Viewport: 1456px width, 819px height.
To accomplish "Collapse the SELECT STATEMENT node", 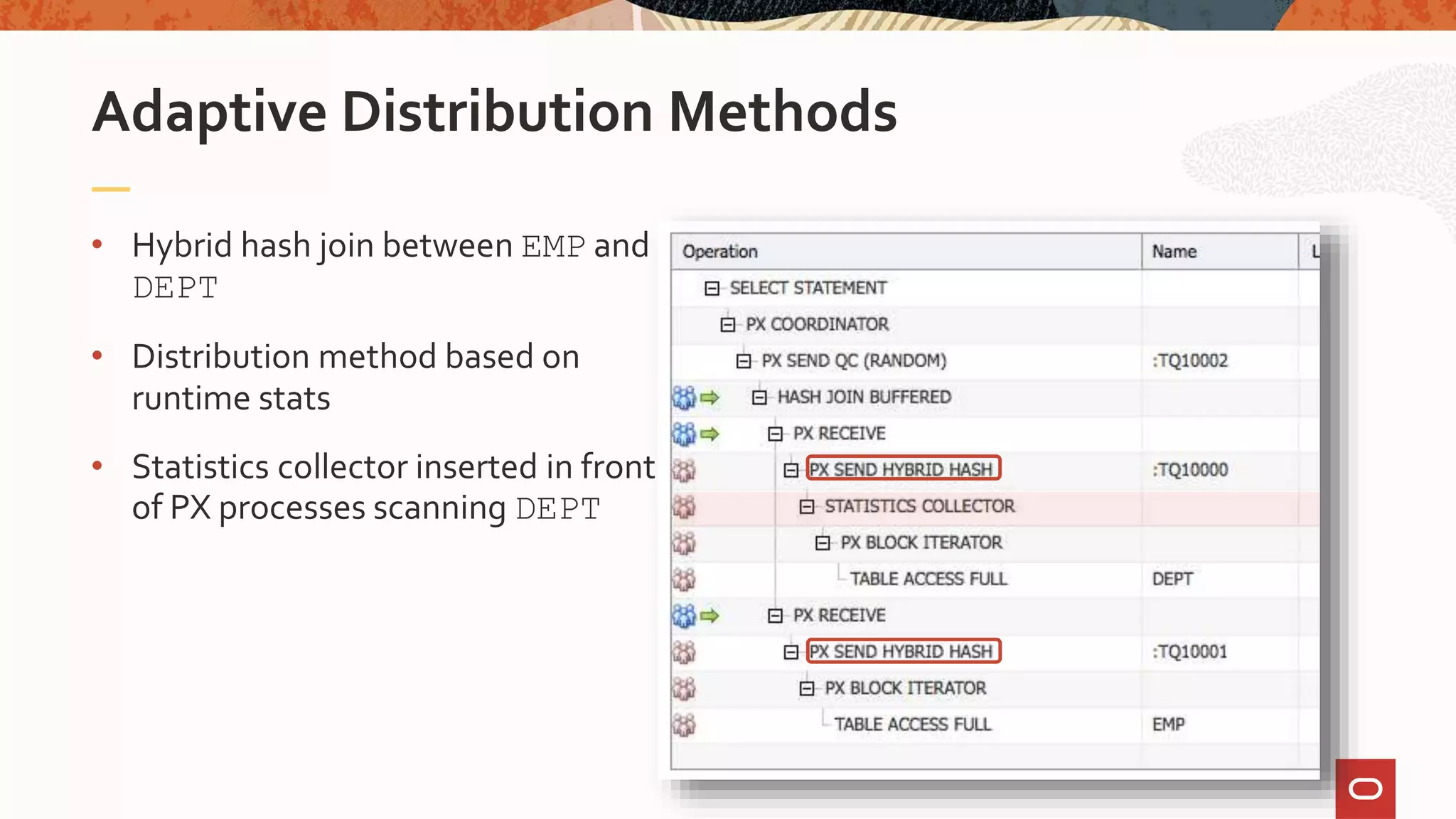I will coord(712,289).
